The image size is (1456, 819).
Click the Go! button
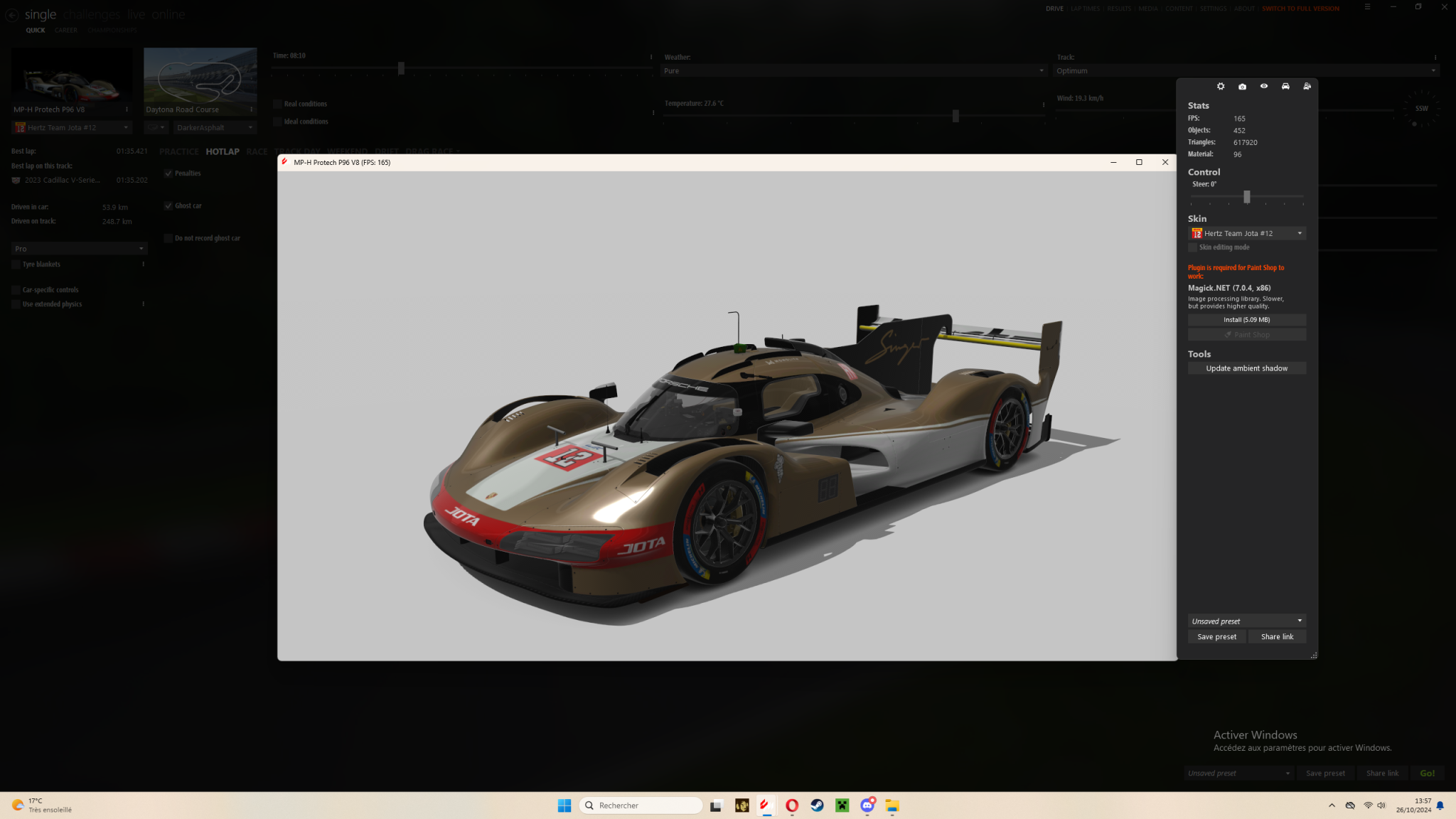tap(1427, 773)
